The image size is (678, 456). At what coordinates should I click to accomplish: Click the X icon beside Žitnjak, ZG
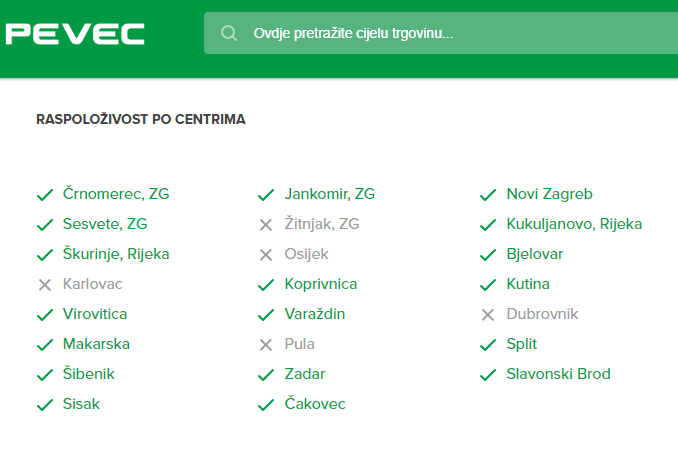[x=266, y=224]
